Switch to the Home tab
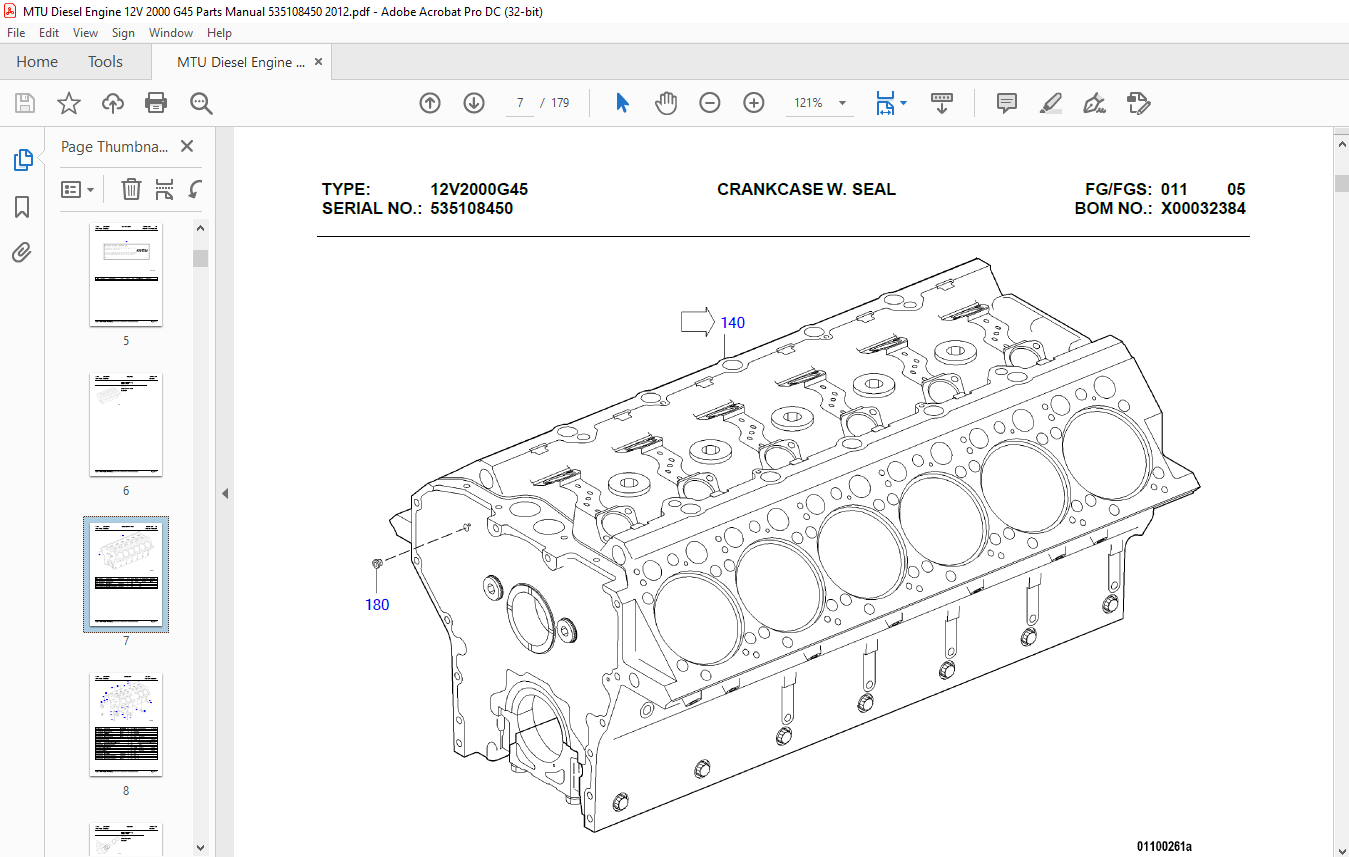The width and height of the screenshot is (1349, 857). pos(37,62)
